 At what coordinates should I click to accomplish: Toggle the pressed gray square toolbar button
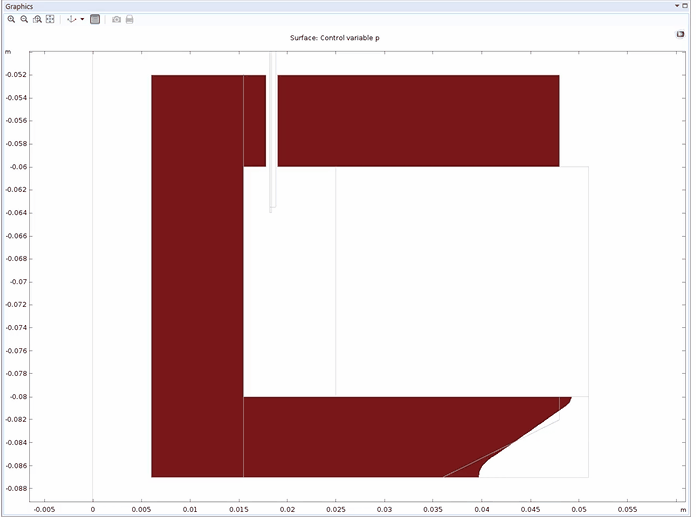tap(95, 19)
